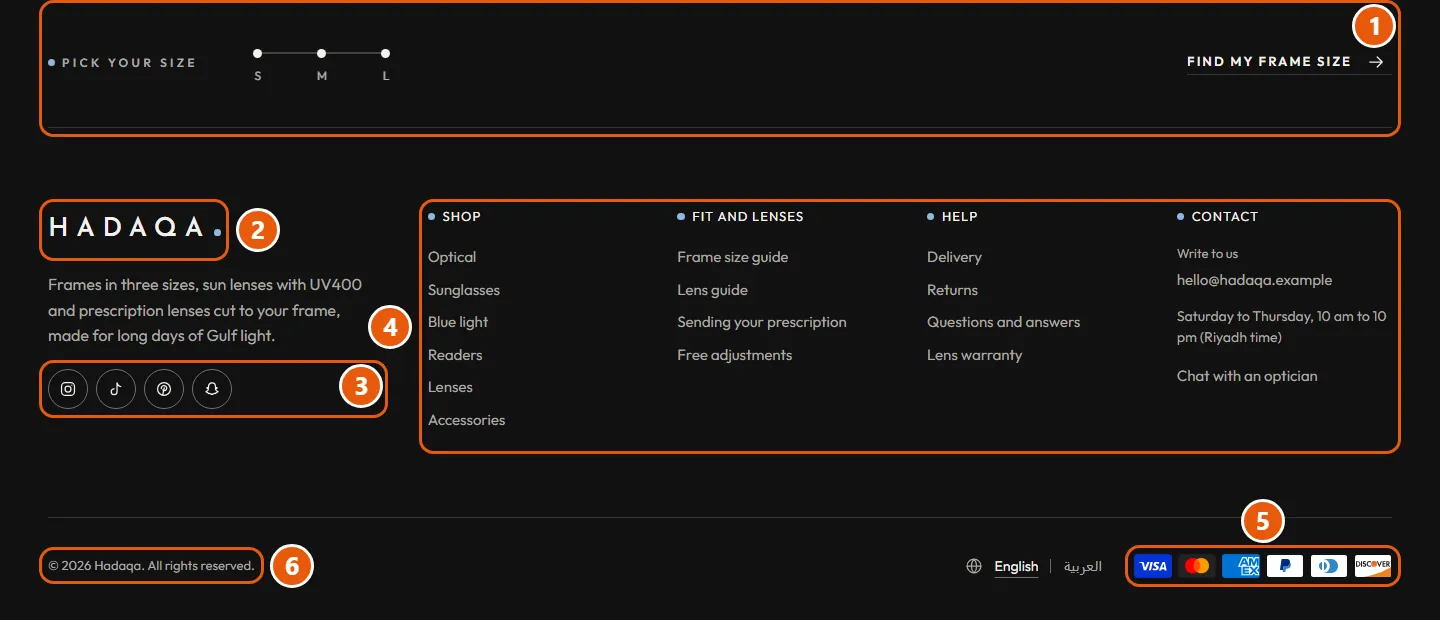Click the Discover payment icon

[x=1373, y=566]
